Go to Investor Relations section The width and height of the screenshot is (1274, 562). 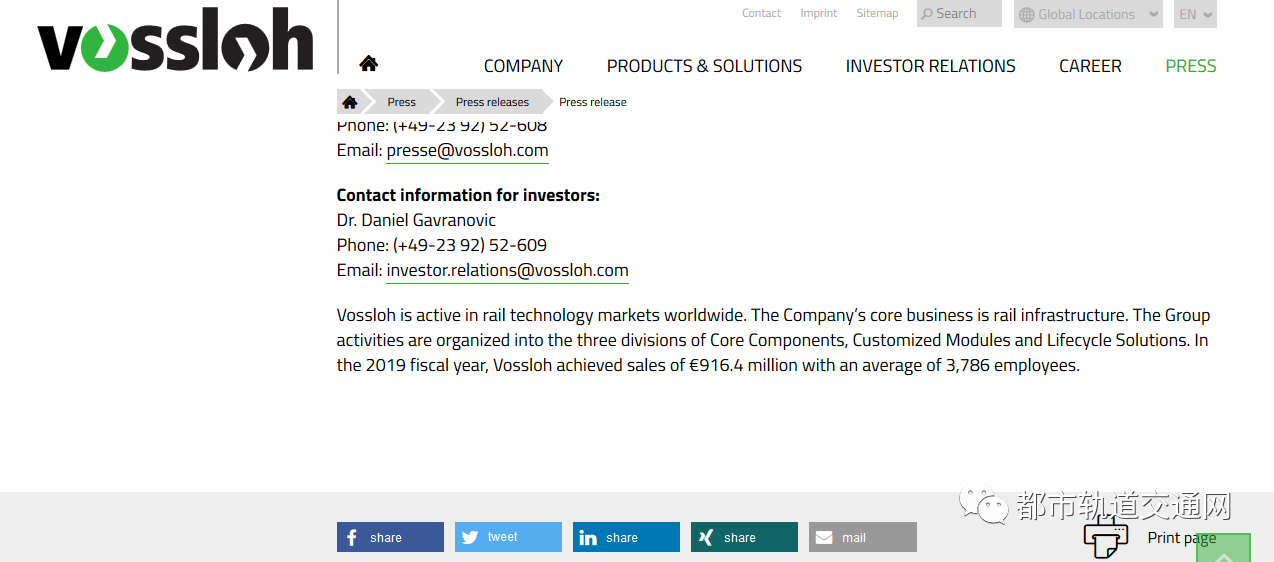[x=930, y=66]
